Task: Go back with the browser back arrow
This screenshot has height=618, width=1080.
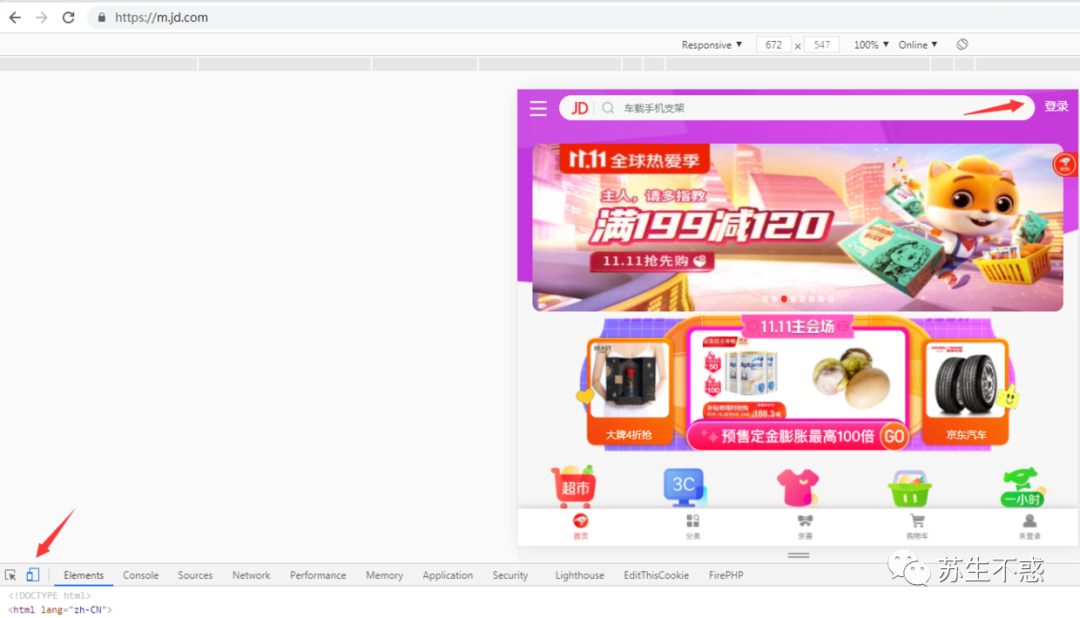Action: 15,17
